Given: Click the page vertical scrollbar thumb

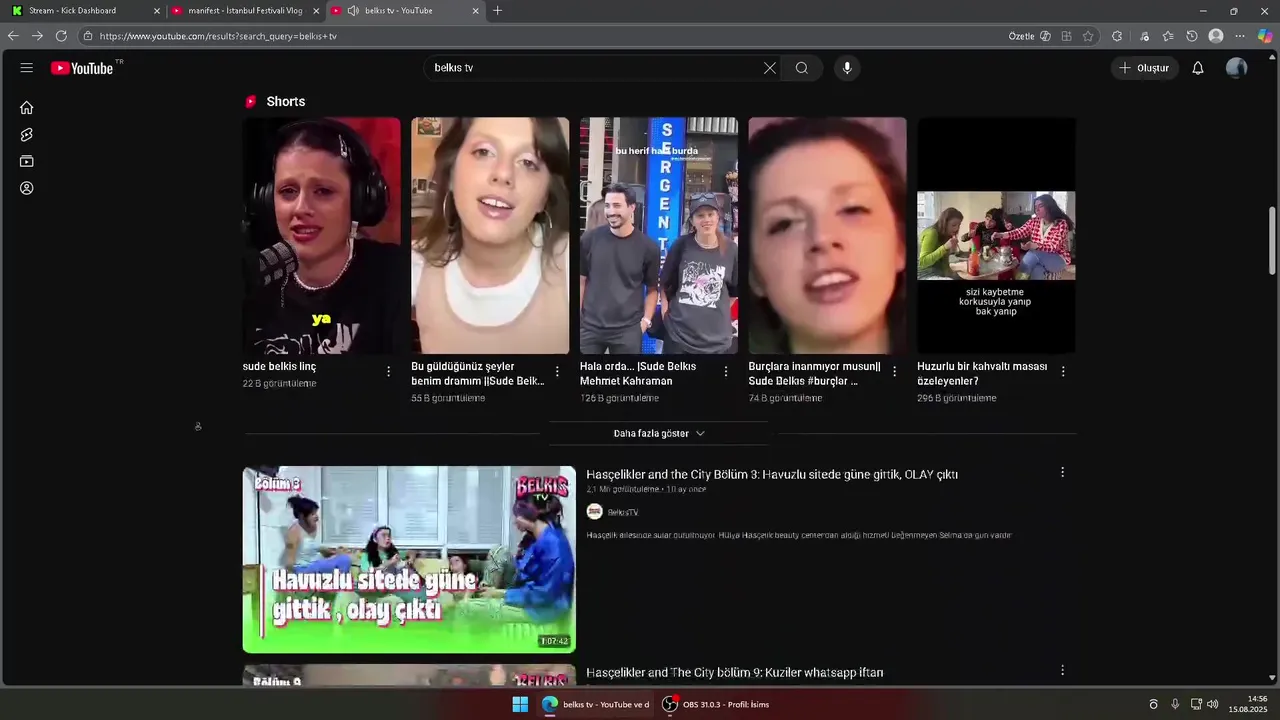Looking at the screenshot, I should 1272,240.
